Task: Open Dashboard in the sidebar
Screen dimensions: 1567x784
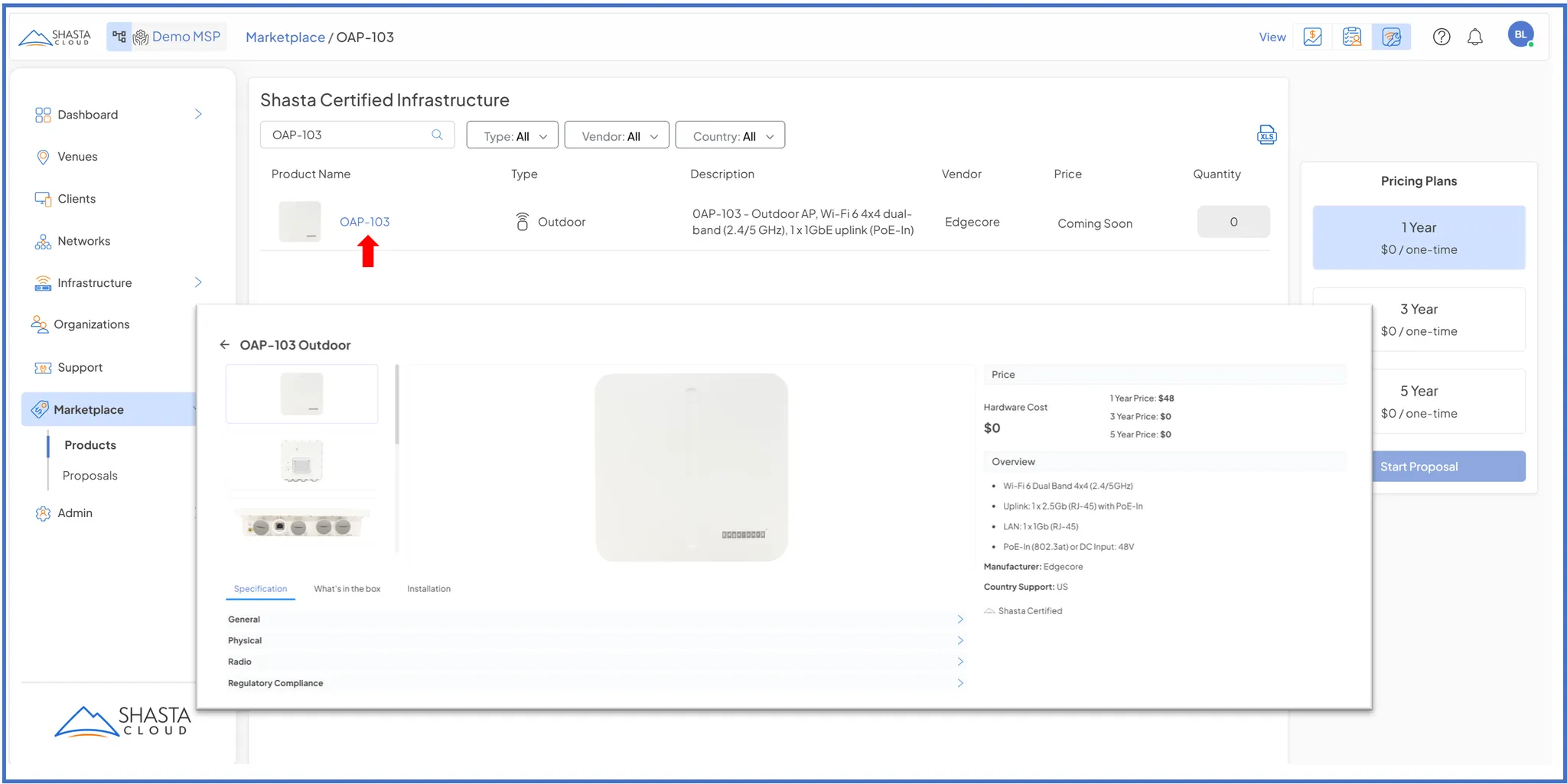Action: pyautogui.click(x=88, y=115)
